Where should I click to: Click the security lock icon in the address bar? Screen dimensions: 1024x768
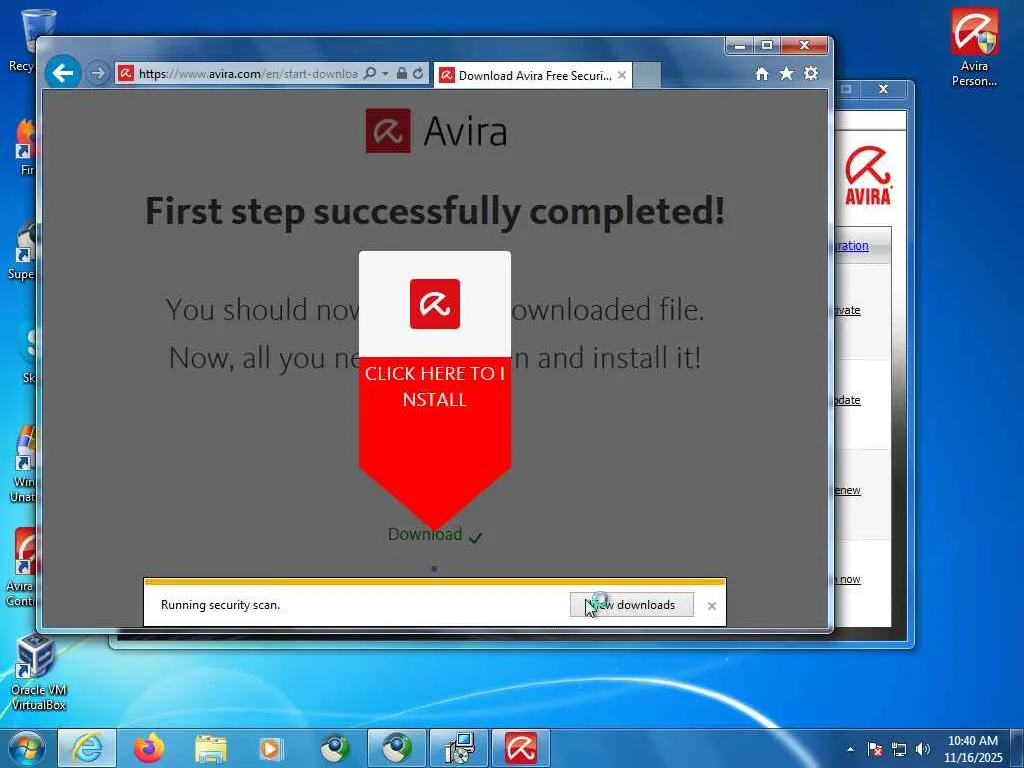pos(402,73)
